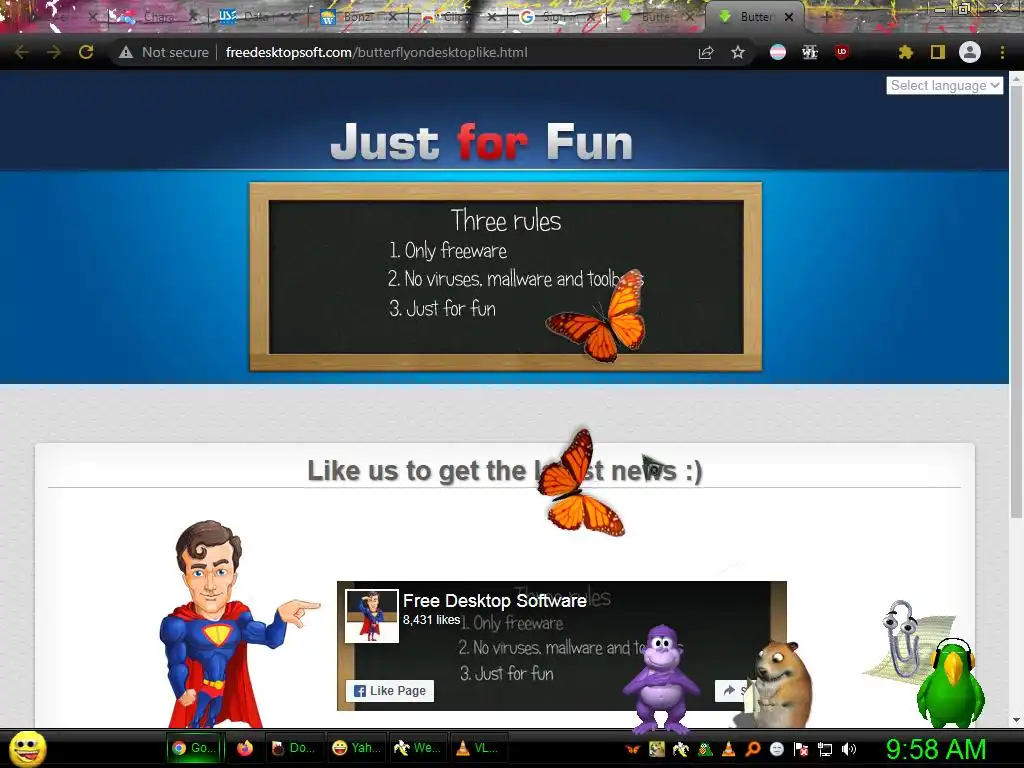
Task: Open the volume speaker tray icon
Action: (849, 750)
